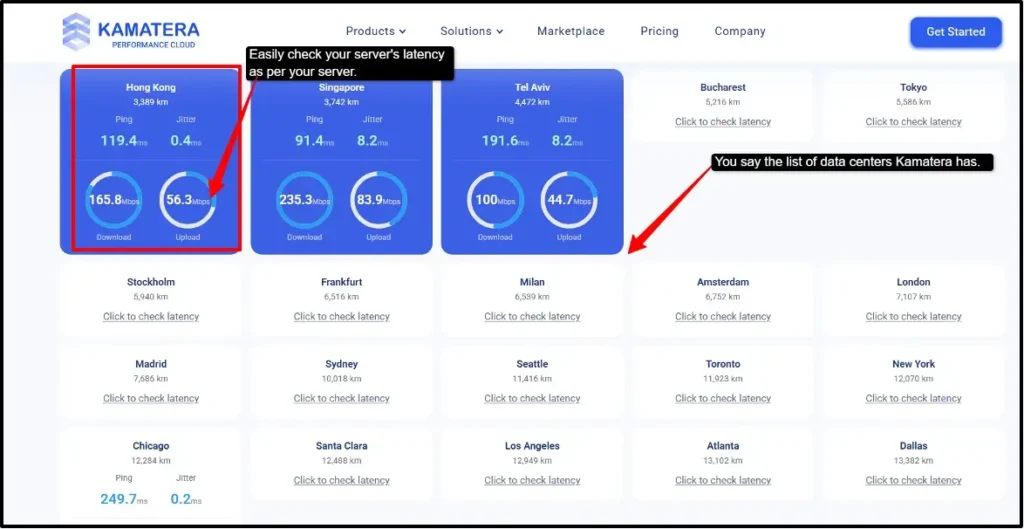Image resolution: width=1024 pixels, height=529 pixels.
Task: Select the Tel Aviv card title
Action: point(532,87)
